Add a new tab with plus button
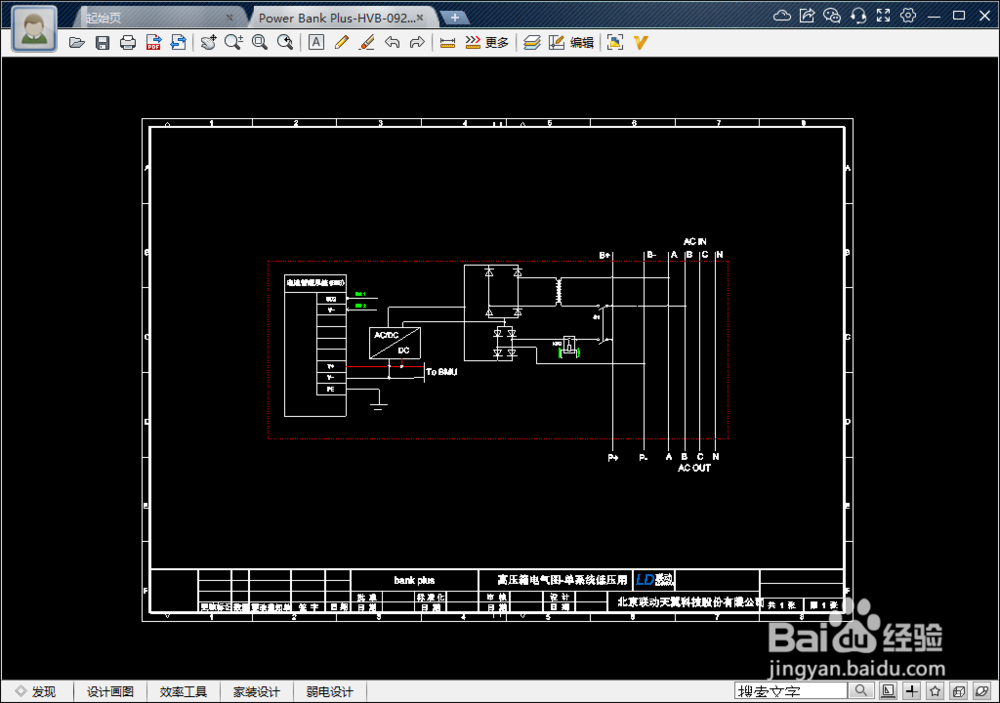 455,18
